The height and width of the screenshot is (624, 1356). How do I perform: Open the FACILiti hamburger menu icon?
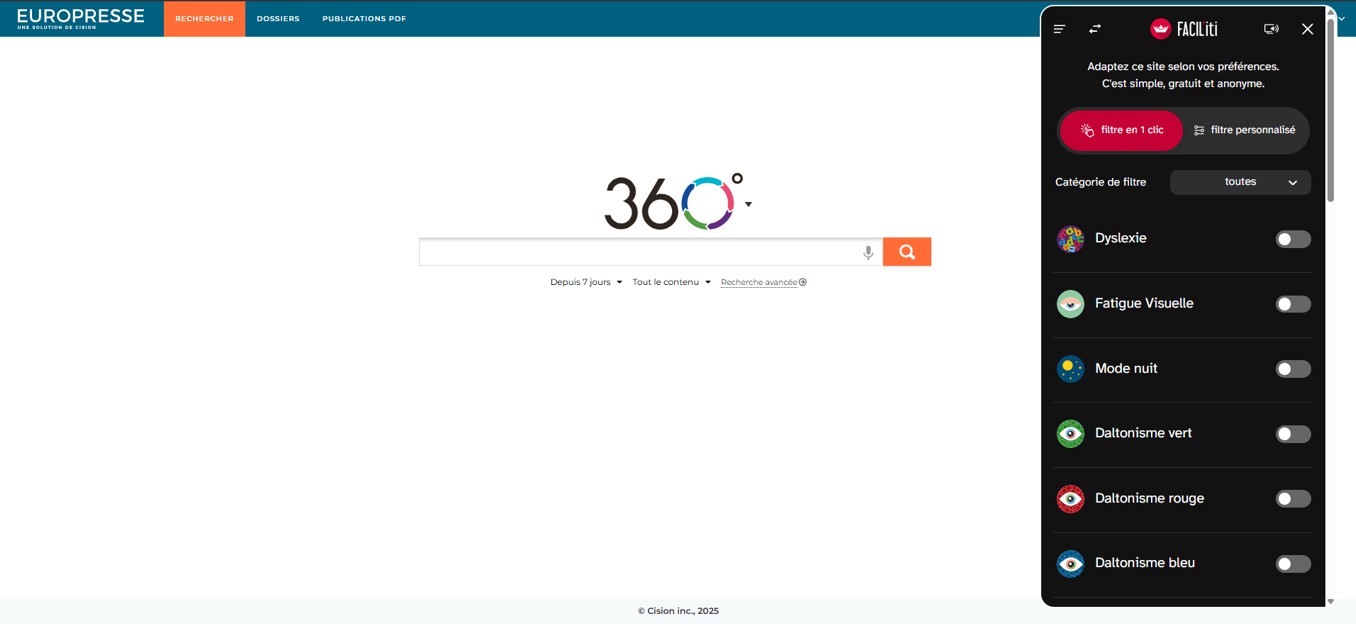pyautogui.click(x=1060, y=29)
